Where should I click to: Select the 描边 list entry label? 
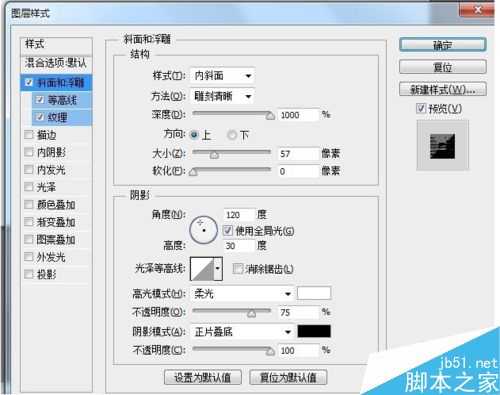[46, 135]
